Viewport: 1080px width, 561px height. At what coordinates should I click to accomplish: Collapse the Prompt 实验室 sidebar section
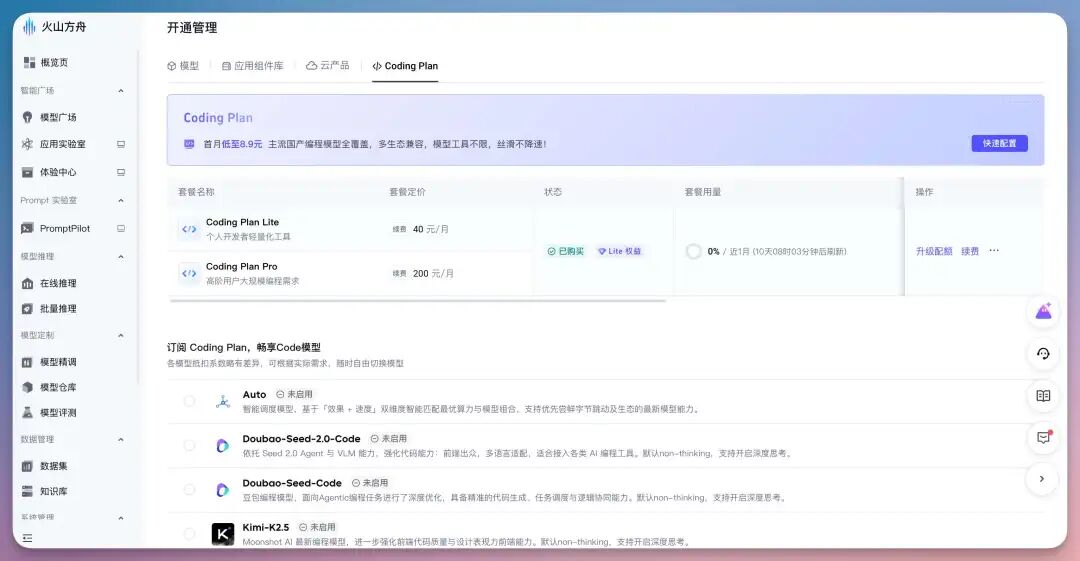tap(121, 201)
